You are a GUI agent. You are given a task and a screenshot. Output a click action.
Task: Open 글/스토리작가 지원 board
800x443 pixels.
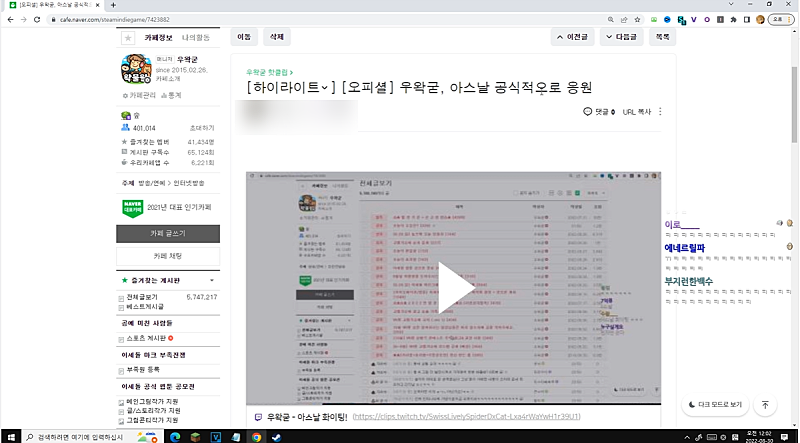tap(153, 411)
